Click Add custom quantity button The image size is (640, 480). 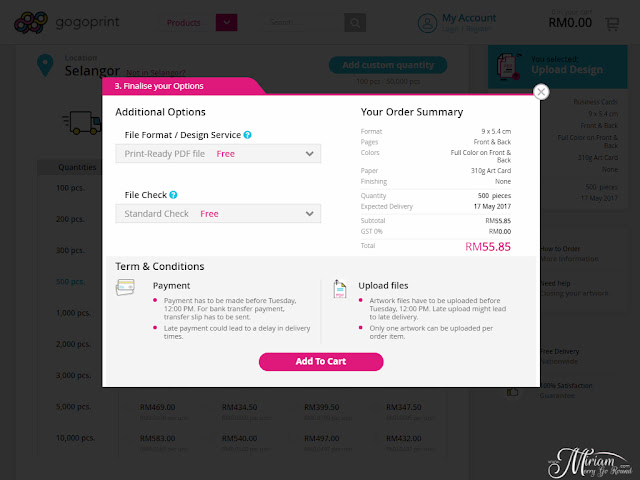[x=388, y=65]
